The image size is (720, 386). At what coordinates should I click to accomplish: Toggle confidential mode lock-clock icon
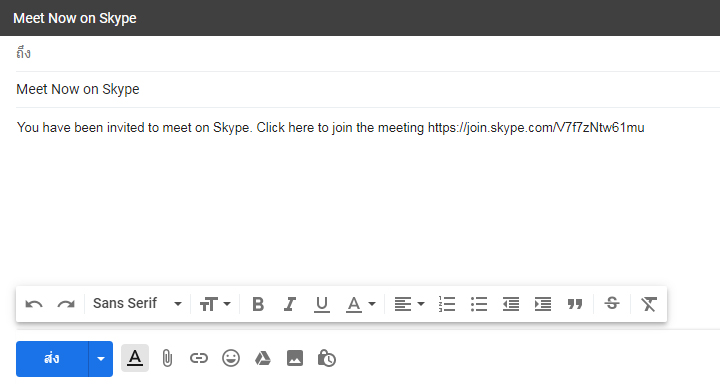326,358
